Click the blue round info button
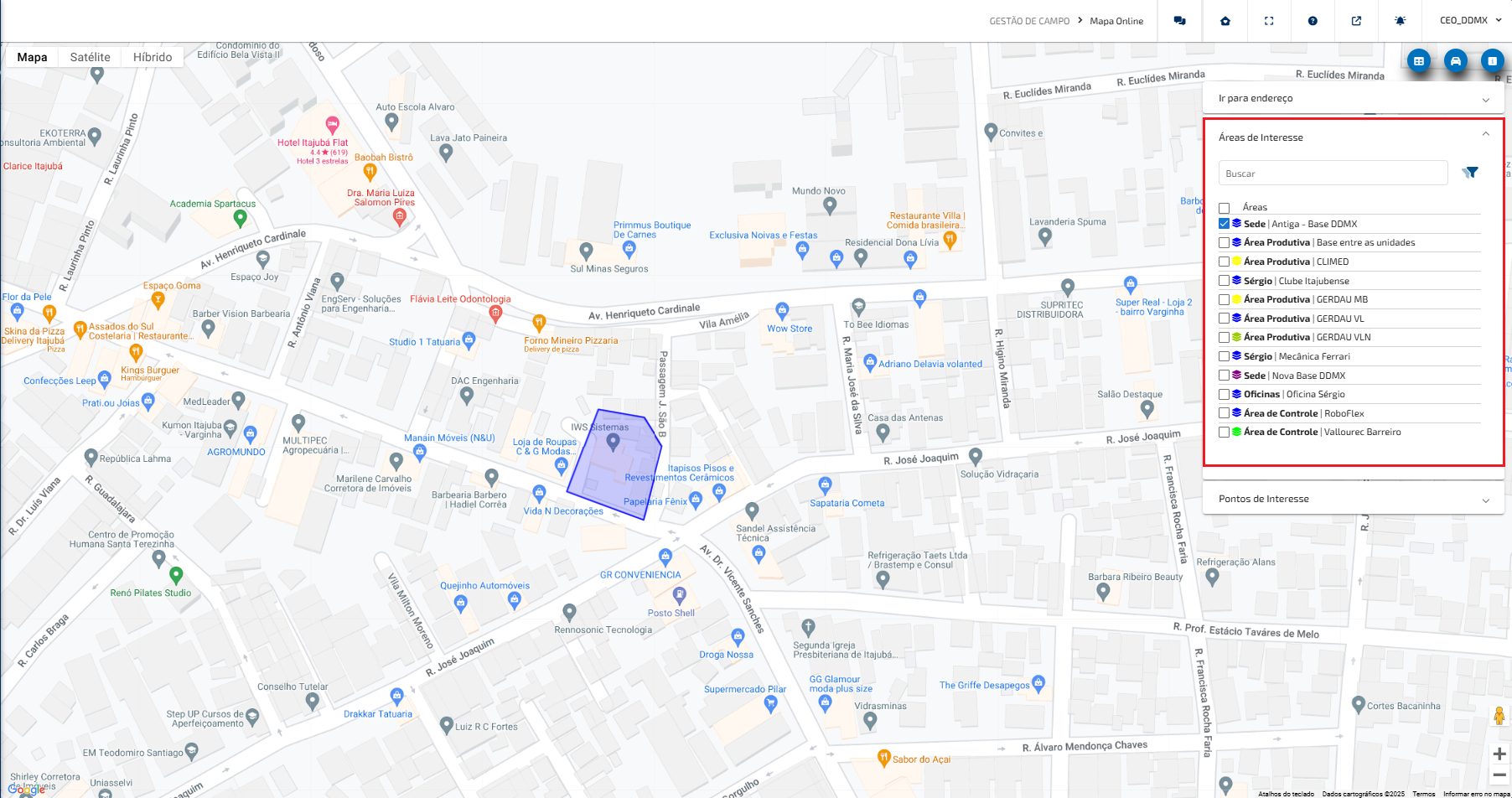Image resolution: width=1512 pixels, height=798 pixels. [x=1492, y=60]
